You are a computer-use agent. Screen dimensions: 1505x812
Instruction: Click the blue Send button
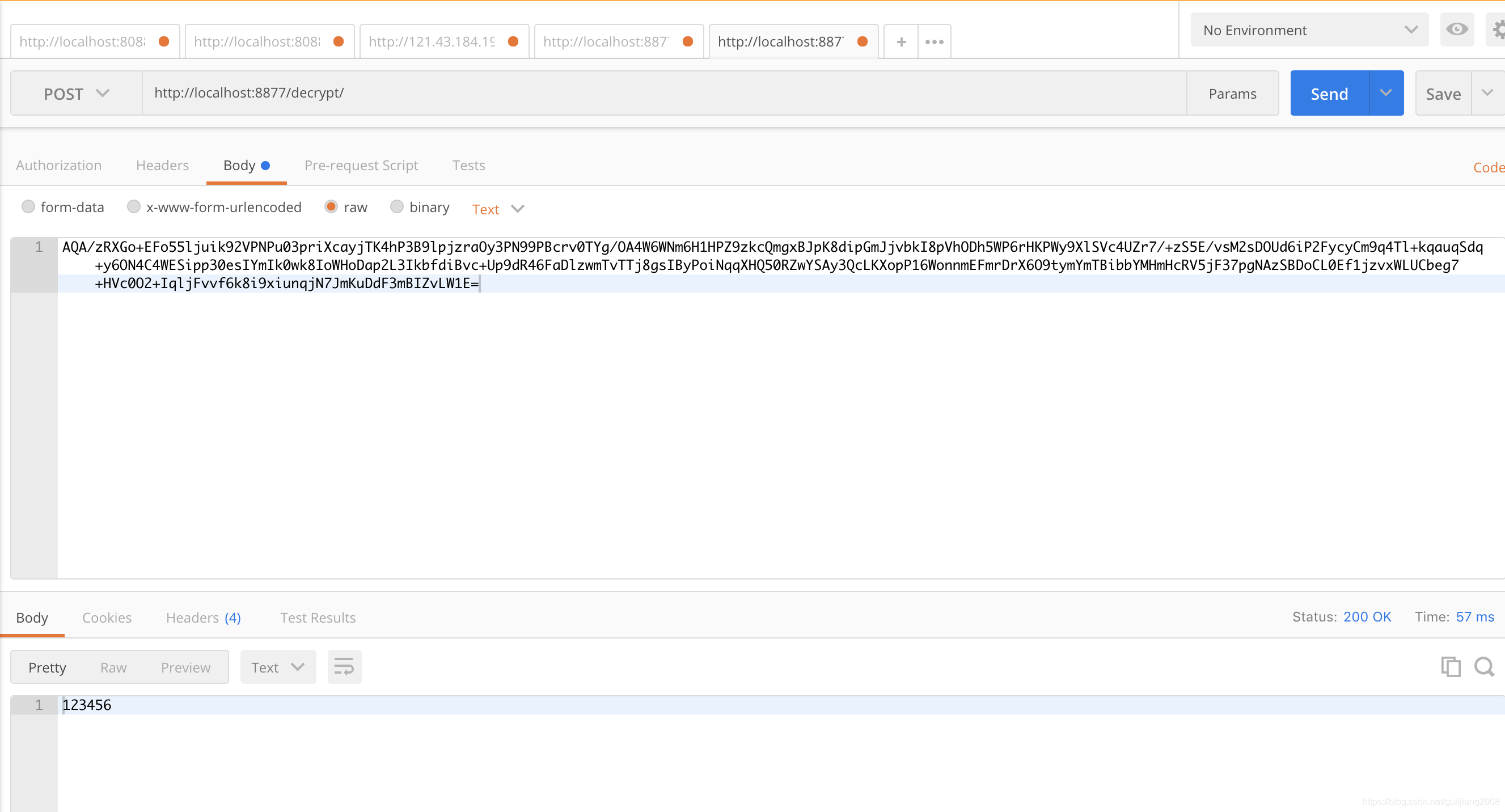coord(1329,94)
